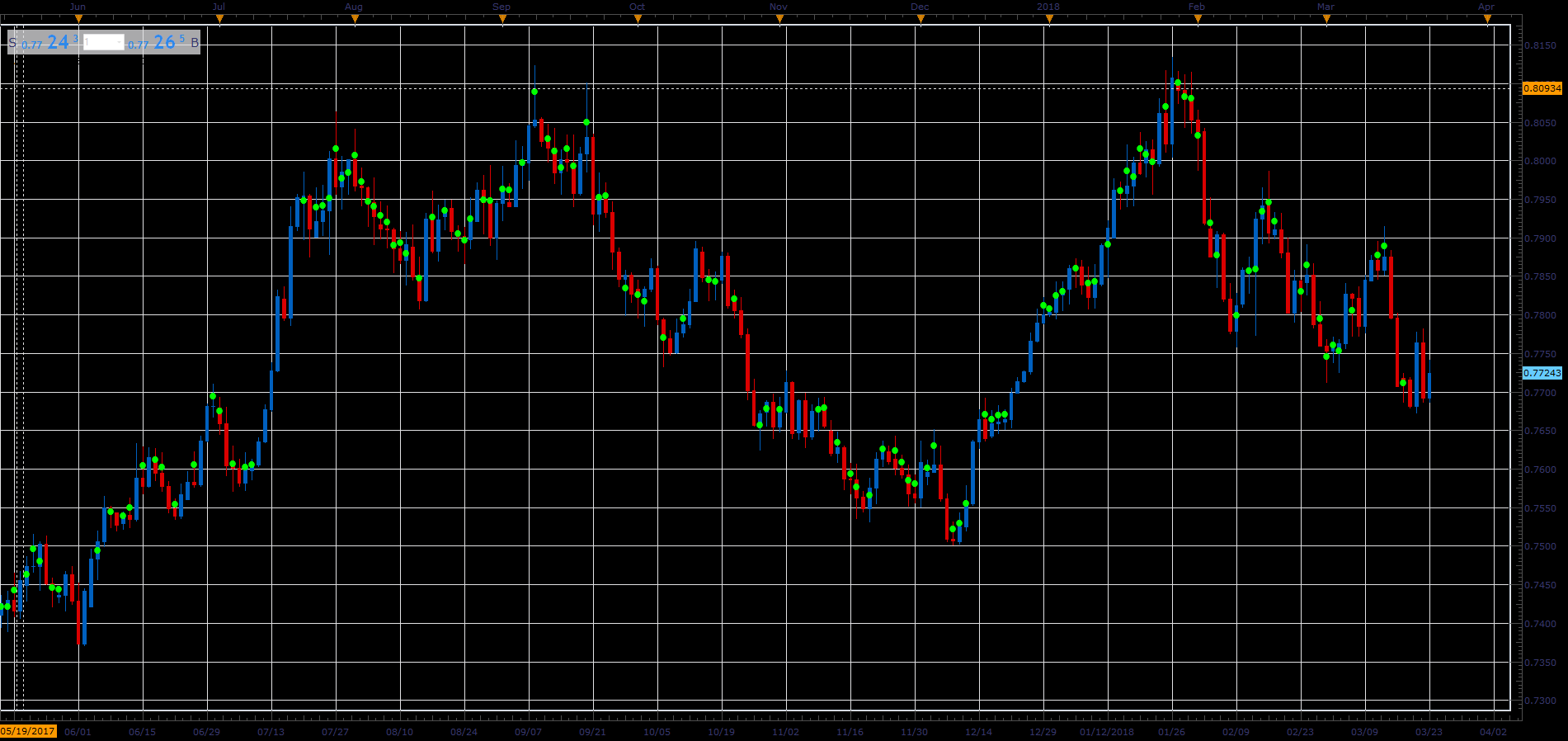This screenshot has width=1568, height=741.
Task: Click the Buy price 0.77 26 5
Action: pos(157,42)
